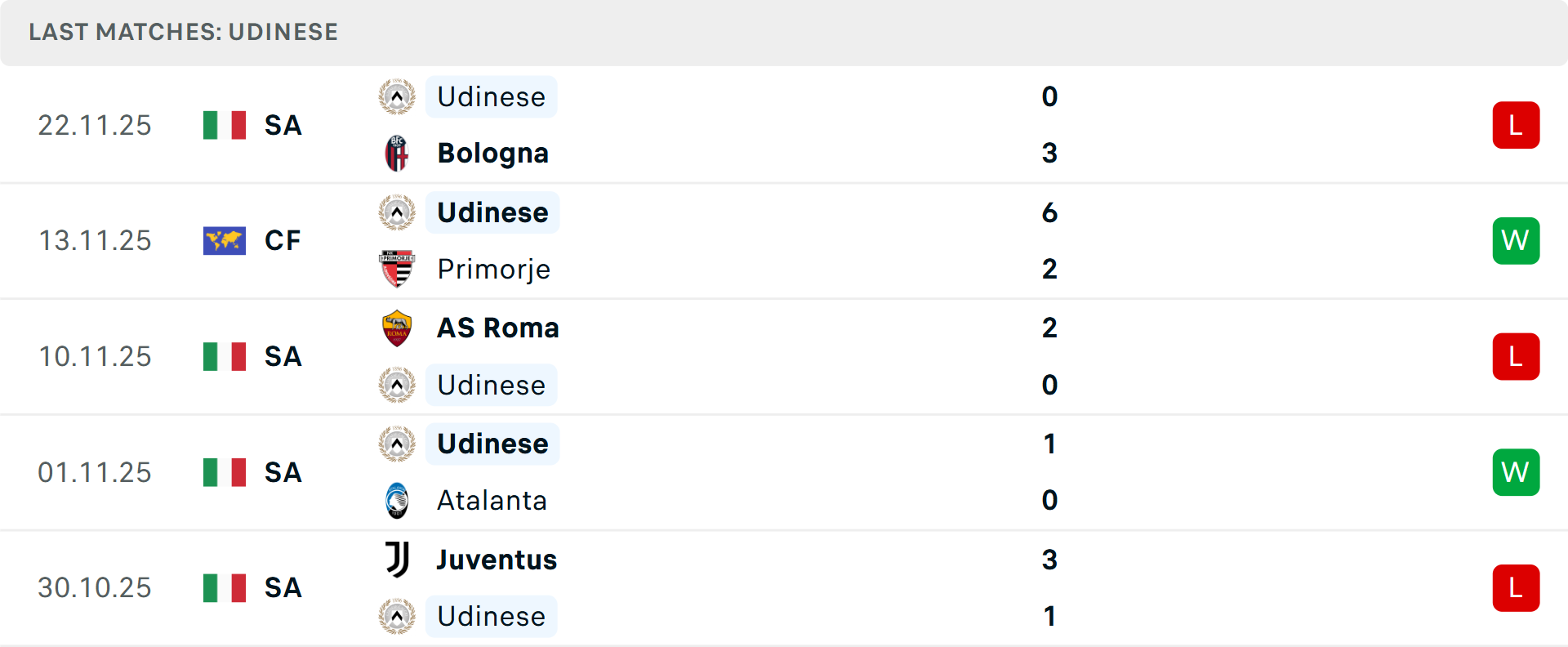This screenshot has height=647, width=1568.
Task: Open the Primorje team link
Action: 493,269
